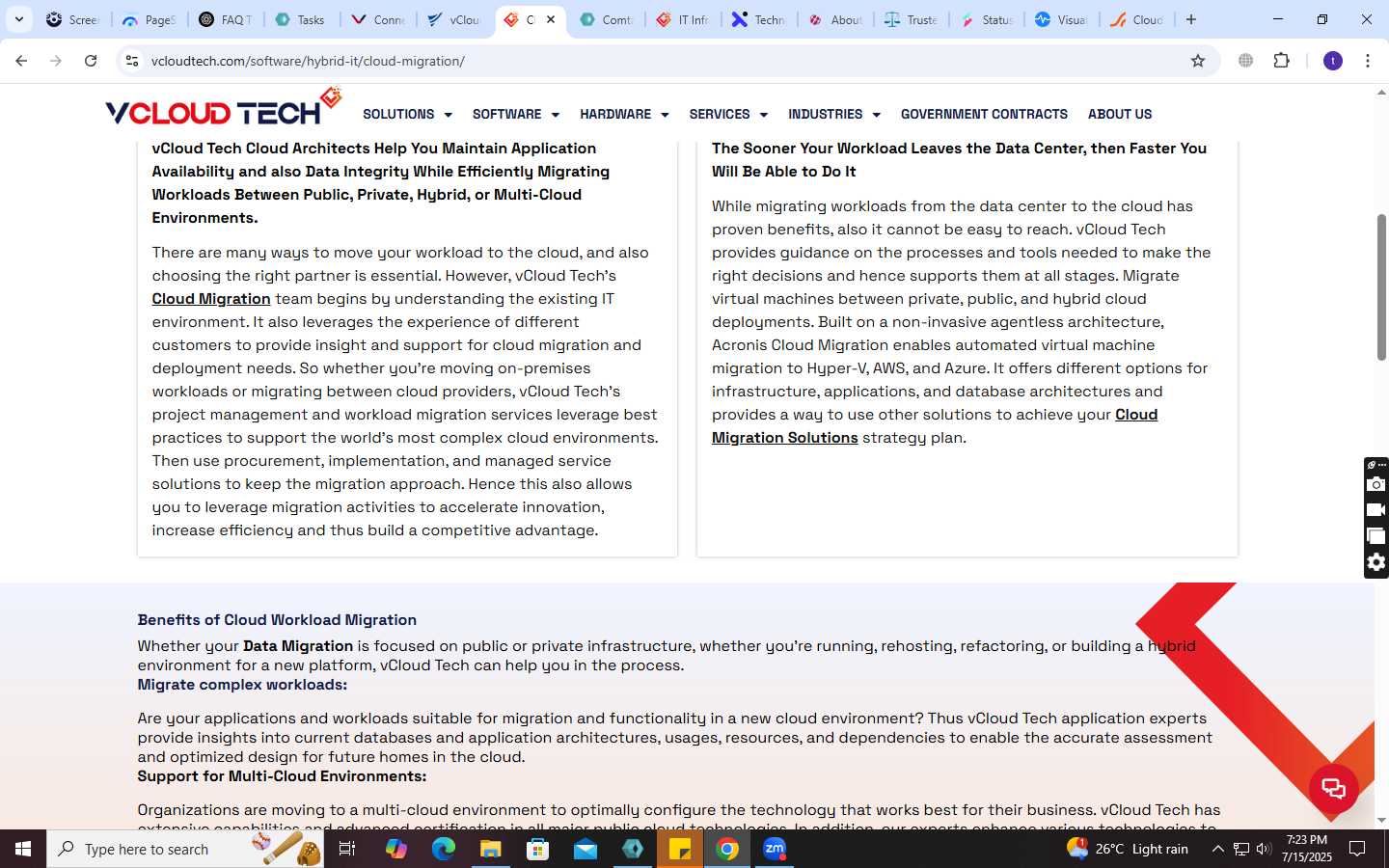Click scrollbar down arrow
Screen dimensions: 1389x868
click(1381, 821)
